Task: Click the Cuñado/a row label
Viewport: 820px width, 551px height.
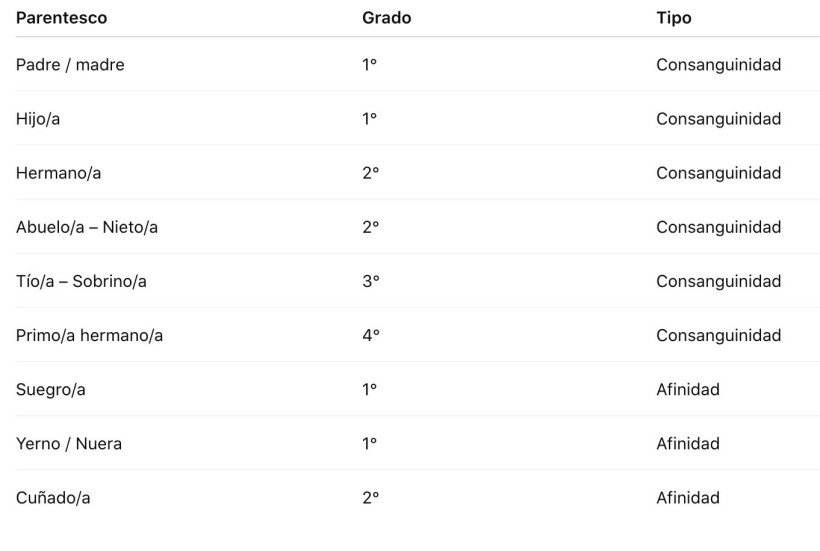Action: pyautogui.click(x=53, y=497)
